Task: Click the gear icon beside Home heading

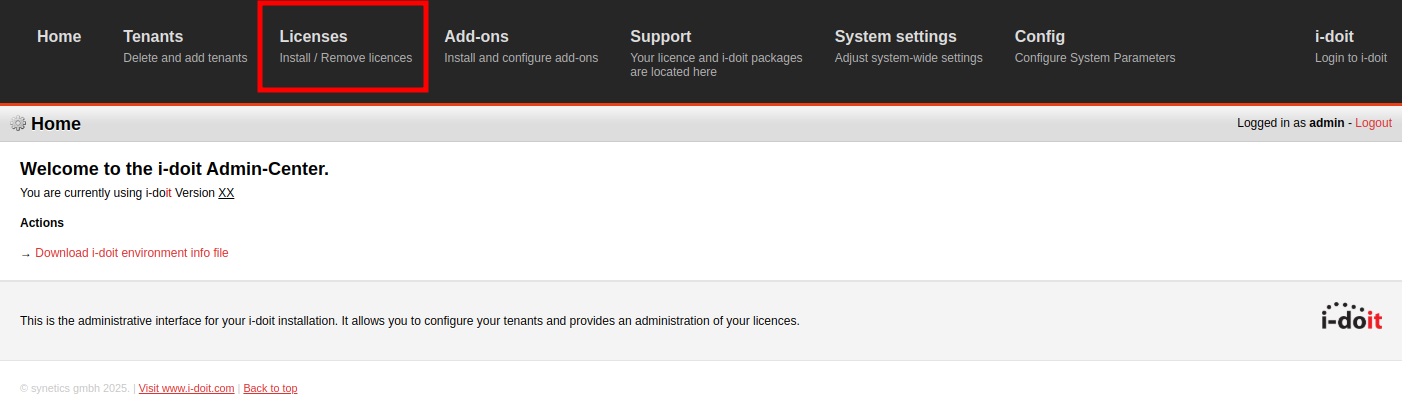Action: click(x=18, y=124)
